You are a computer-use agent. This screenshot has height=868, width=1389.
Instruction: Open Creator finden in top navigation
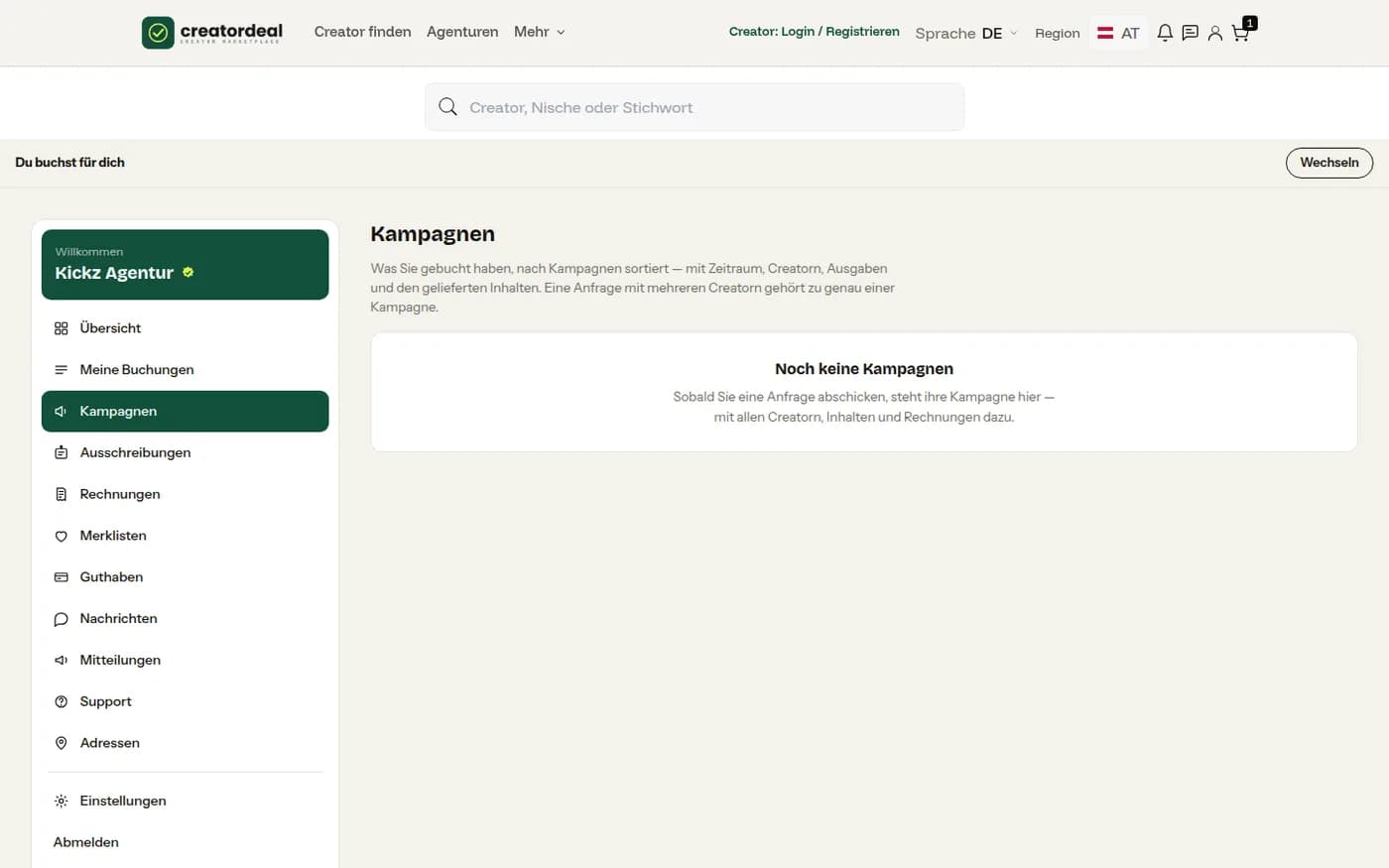click(x=362, y=32)
